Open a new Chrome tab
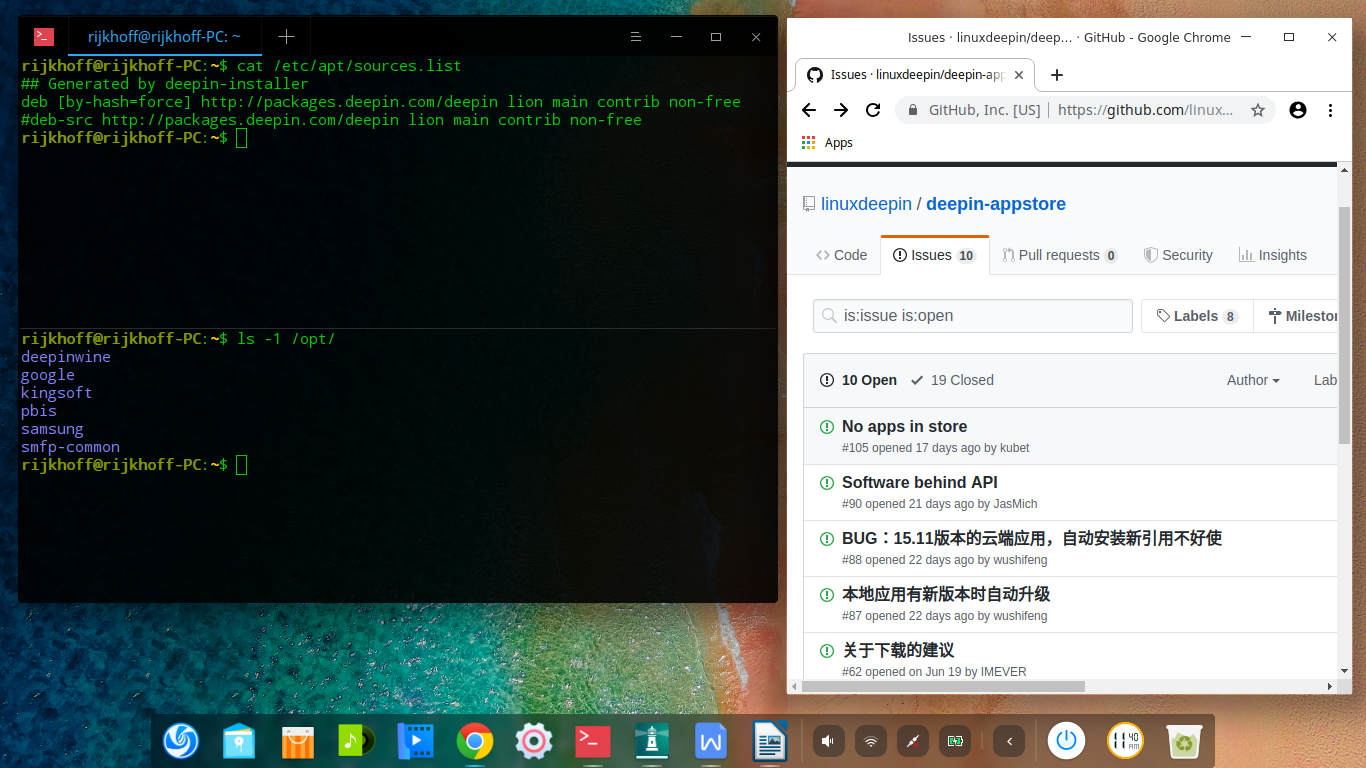Viewport: 1366px width, 768px height. (1057, 75)
